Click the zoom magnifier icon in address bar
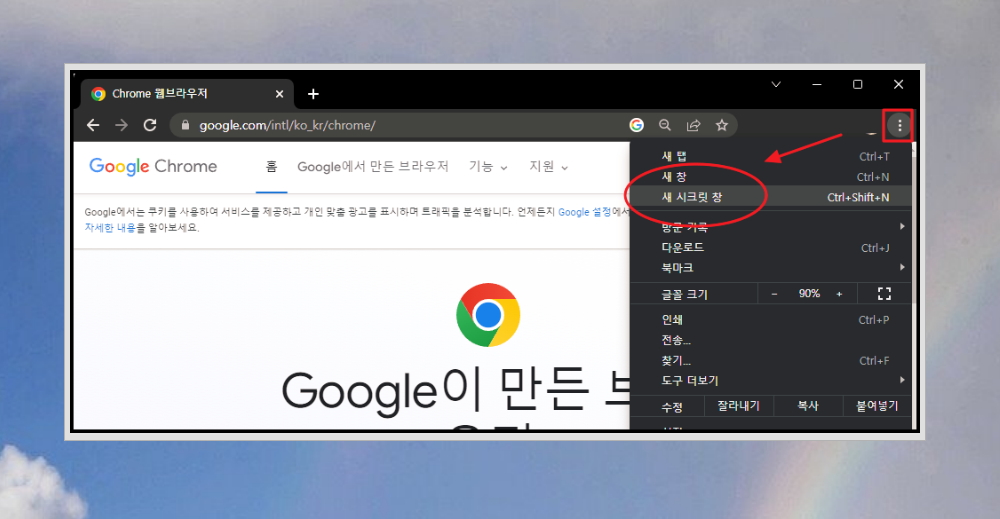 pos(665,125)
